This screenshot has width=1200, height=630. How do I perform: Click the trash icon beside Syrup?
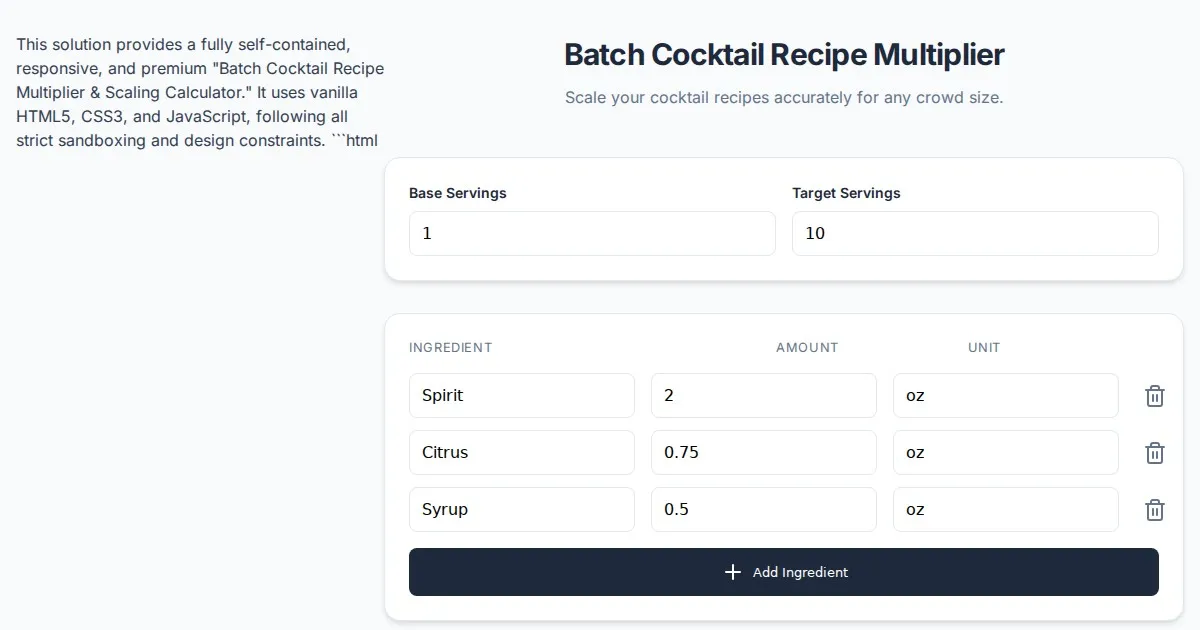(x=1154, y=510)
